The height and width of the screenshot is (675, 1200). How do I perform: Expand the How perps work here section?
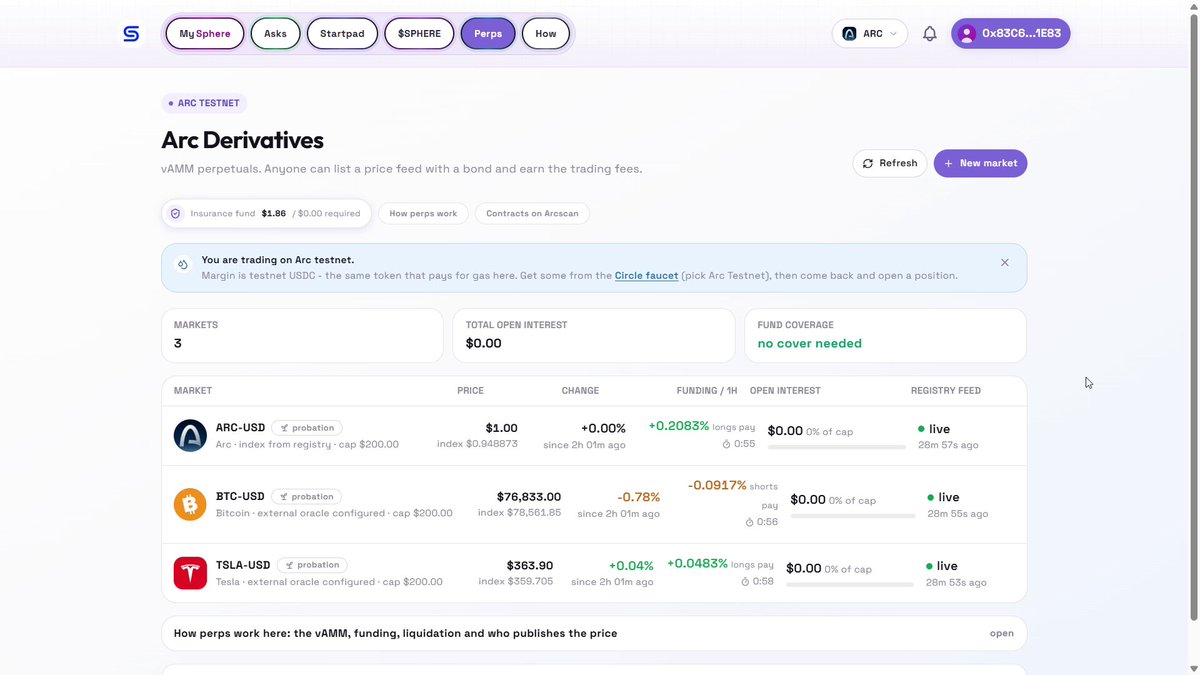594,633
